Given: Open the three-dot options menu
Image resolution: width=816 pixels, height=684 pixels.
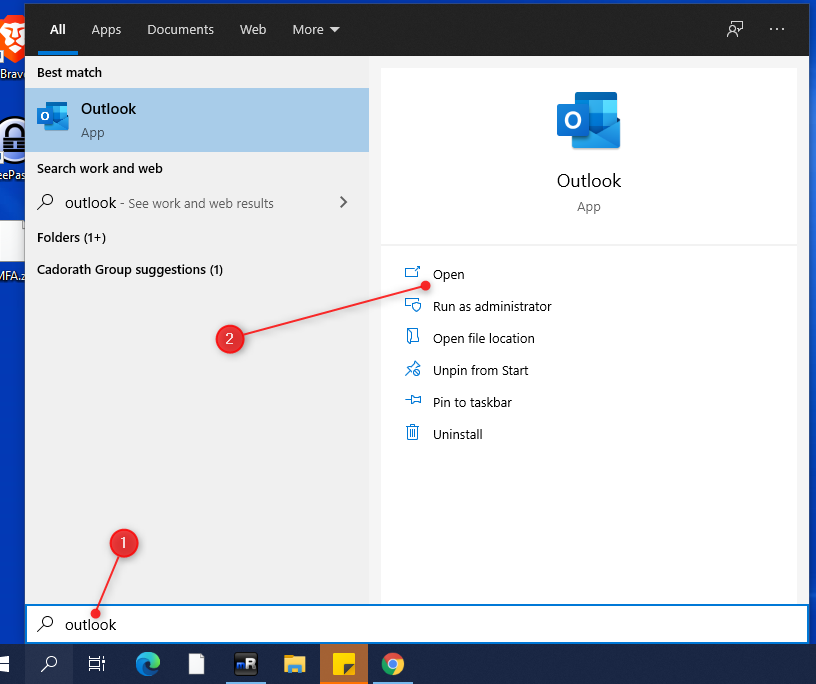Looking at the screenshot, I should pos(776,29).
